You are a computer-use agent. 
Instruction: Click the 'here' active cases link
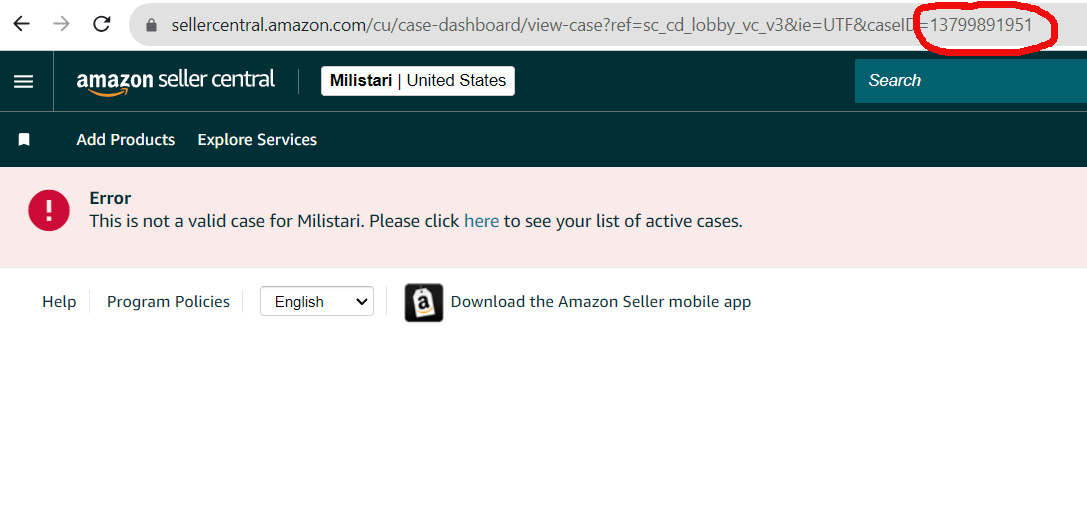pos(481,221)
